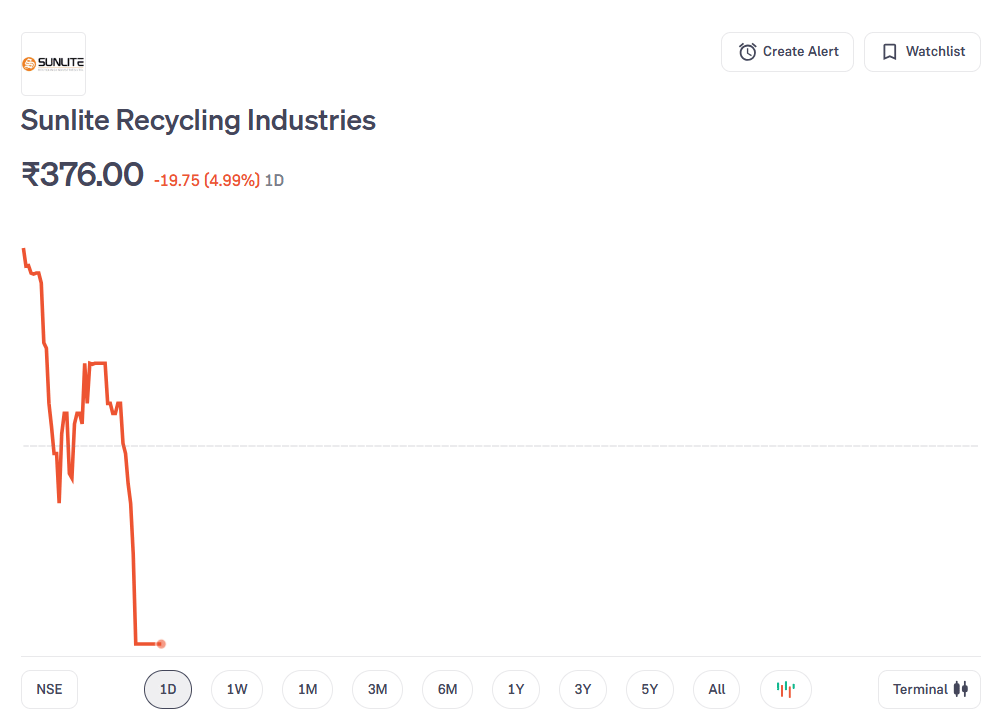Image resolution: width=1003 pixels, height=722 pixels.
Task: Show the 5Y price chart
Action: (x=650, y=689)
